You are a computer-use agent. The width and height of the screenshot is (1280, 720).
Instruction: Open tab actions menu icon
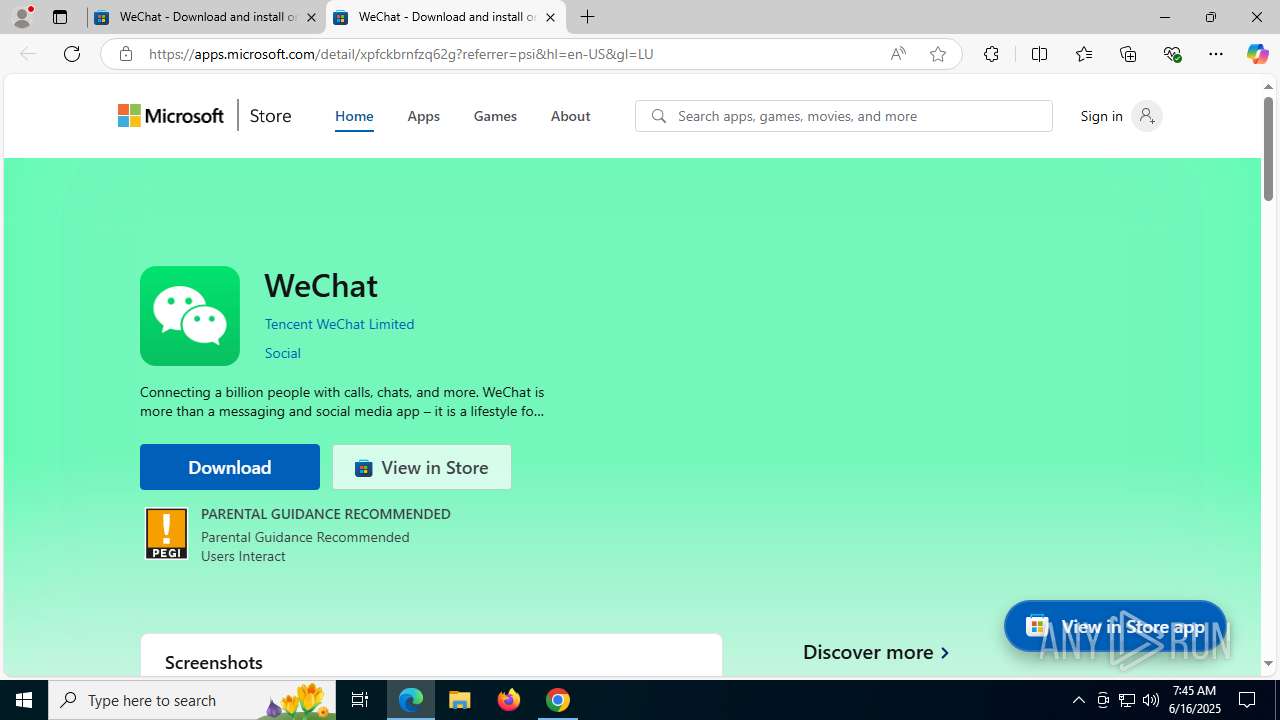(x=60, y=17)
